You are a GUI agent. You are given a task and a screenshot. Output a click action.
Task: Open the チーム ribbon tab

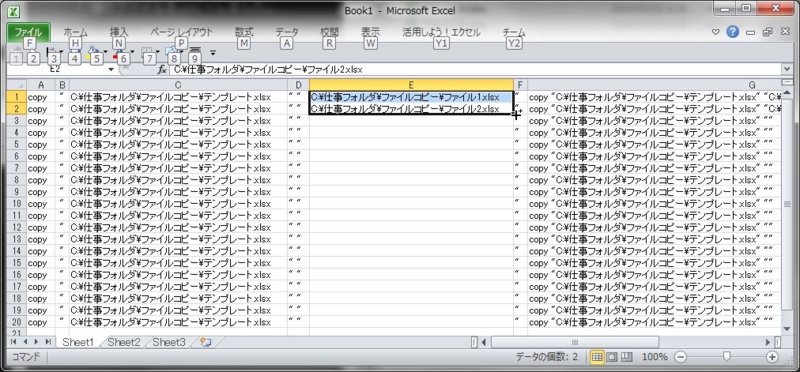tap(514, 32)
